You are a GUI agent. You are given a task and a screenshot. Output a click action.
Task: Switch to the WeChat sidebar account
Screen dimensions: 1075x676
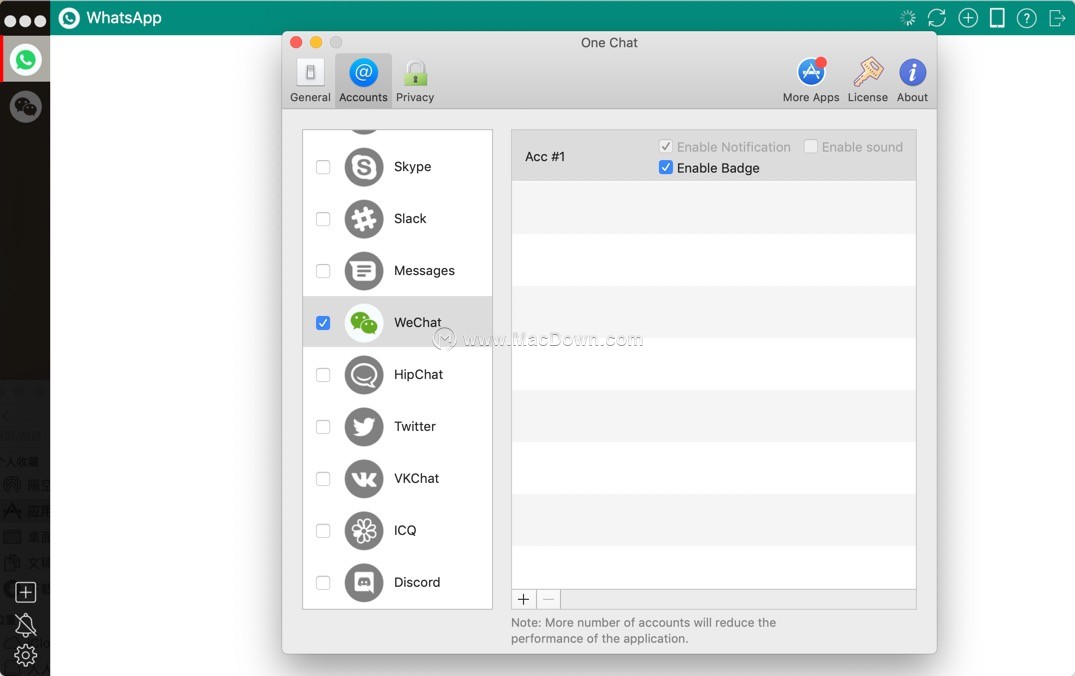(x=25, y=106)
